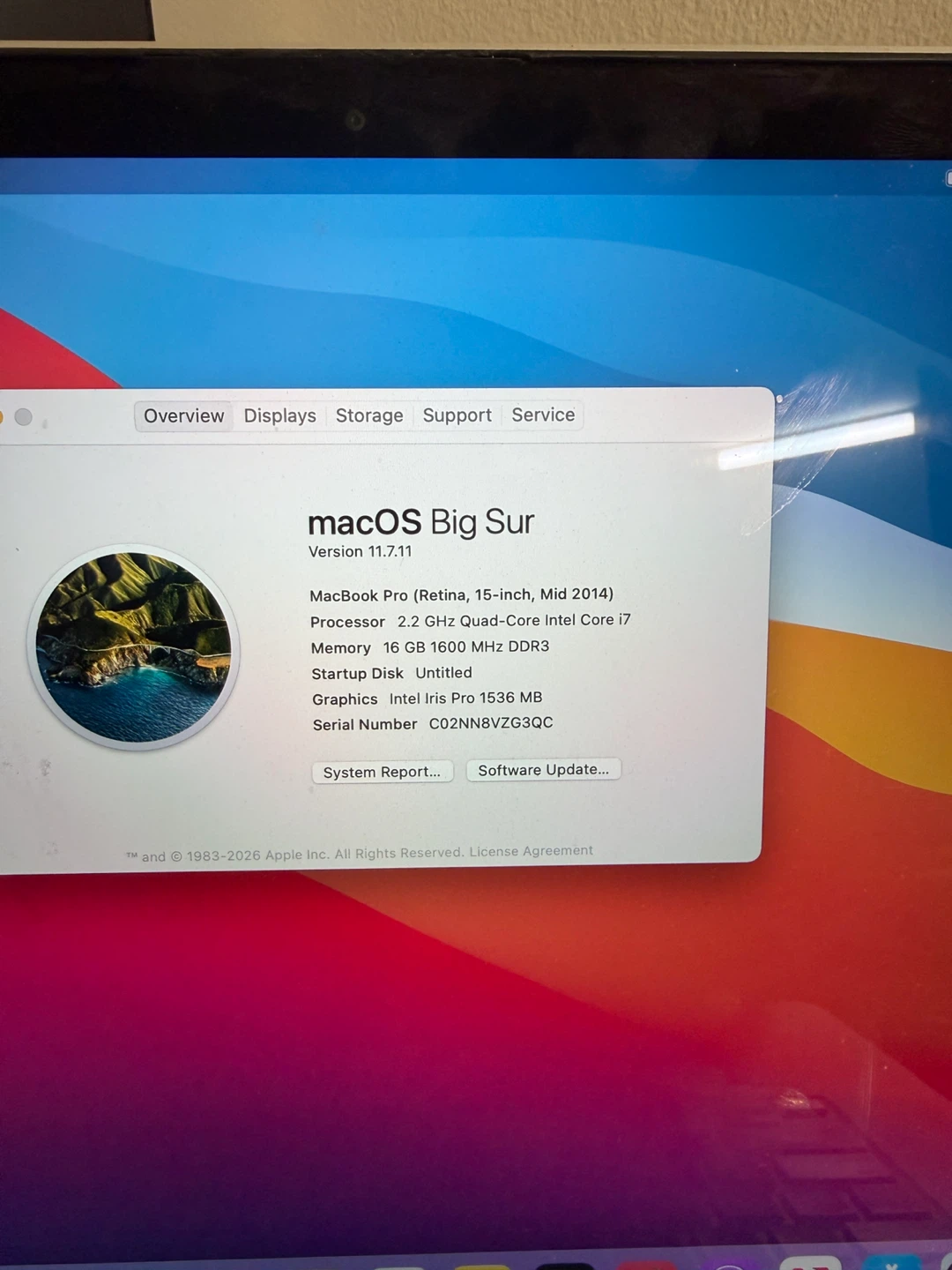Select the Intel Iris Pro 1536 MB value
This screenshot has width=952, height=1270.
(465, 698)
